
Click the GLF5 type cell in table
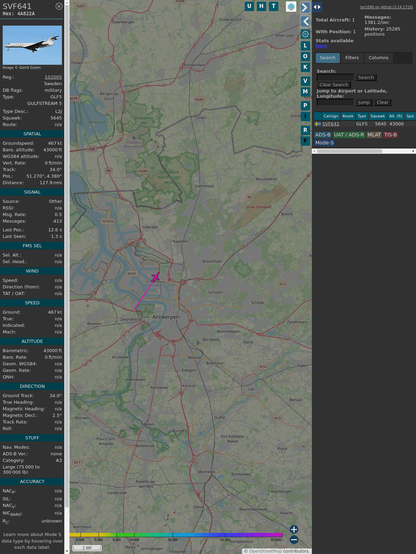tap(362, 124)
